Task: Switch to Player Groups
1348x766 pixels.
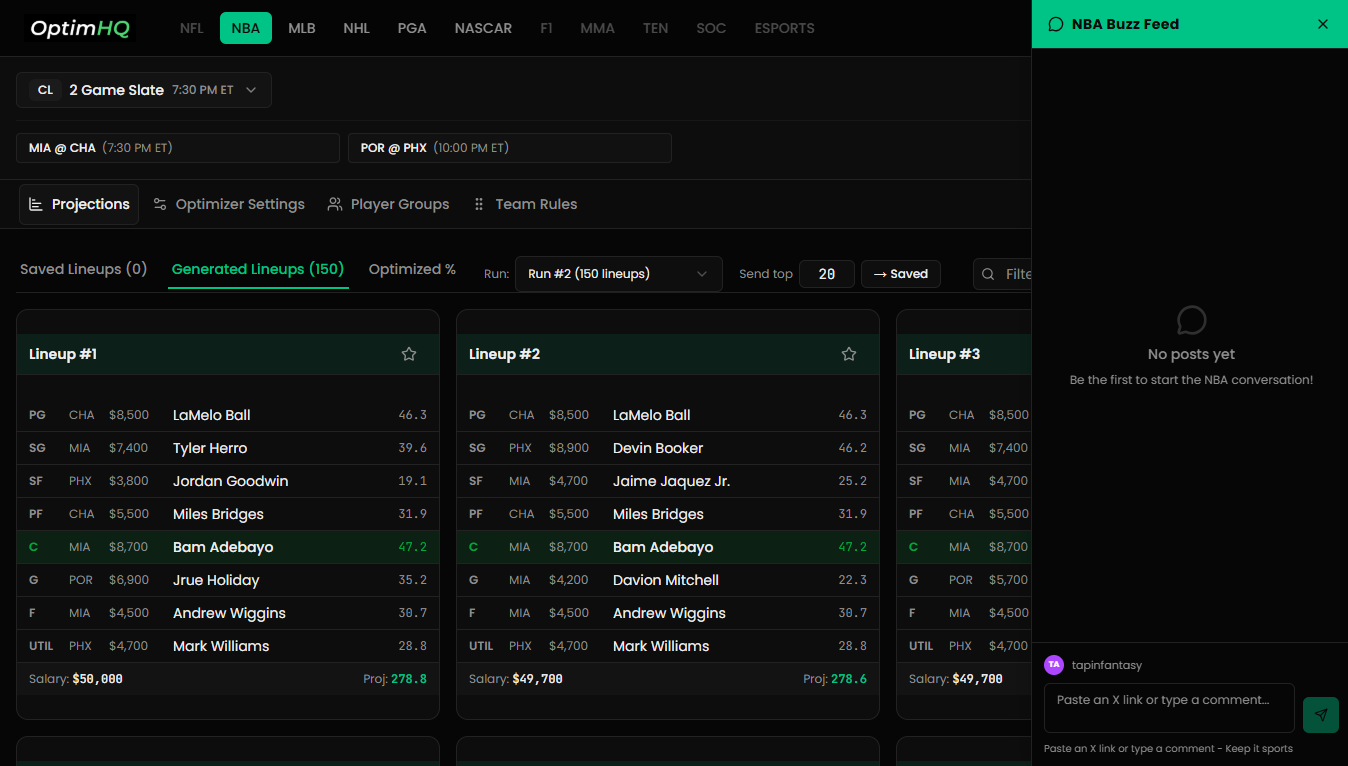Action: [x=388, y=204]
